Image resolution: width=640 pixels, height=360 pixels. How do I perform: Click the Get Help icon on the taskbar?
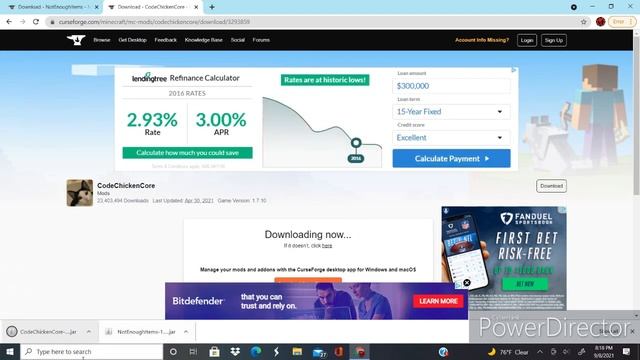(444, 352)
